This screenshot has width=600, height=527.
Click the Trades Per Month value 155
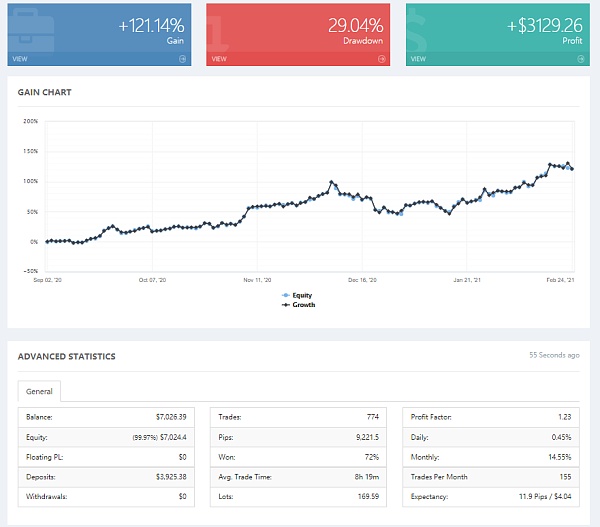tap(565, 477)
